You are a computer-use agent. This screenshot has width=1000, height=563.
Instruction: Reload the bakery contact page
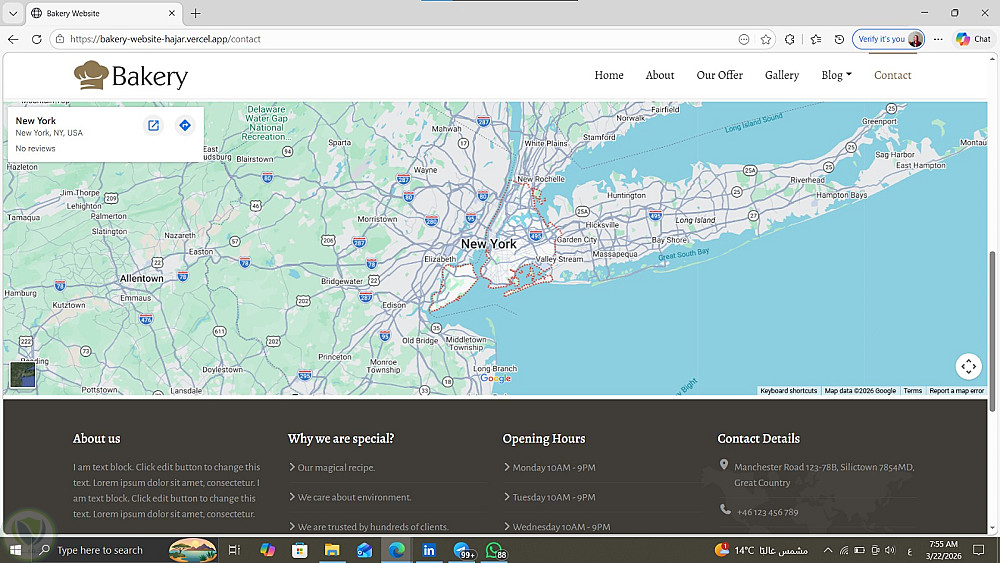(36, 39)
